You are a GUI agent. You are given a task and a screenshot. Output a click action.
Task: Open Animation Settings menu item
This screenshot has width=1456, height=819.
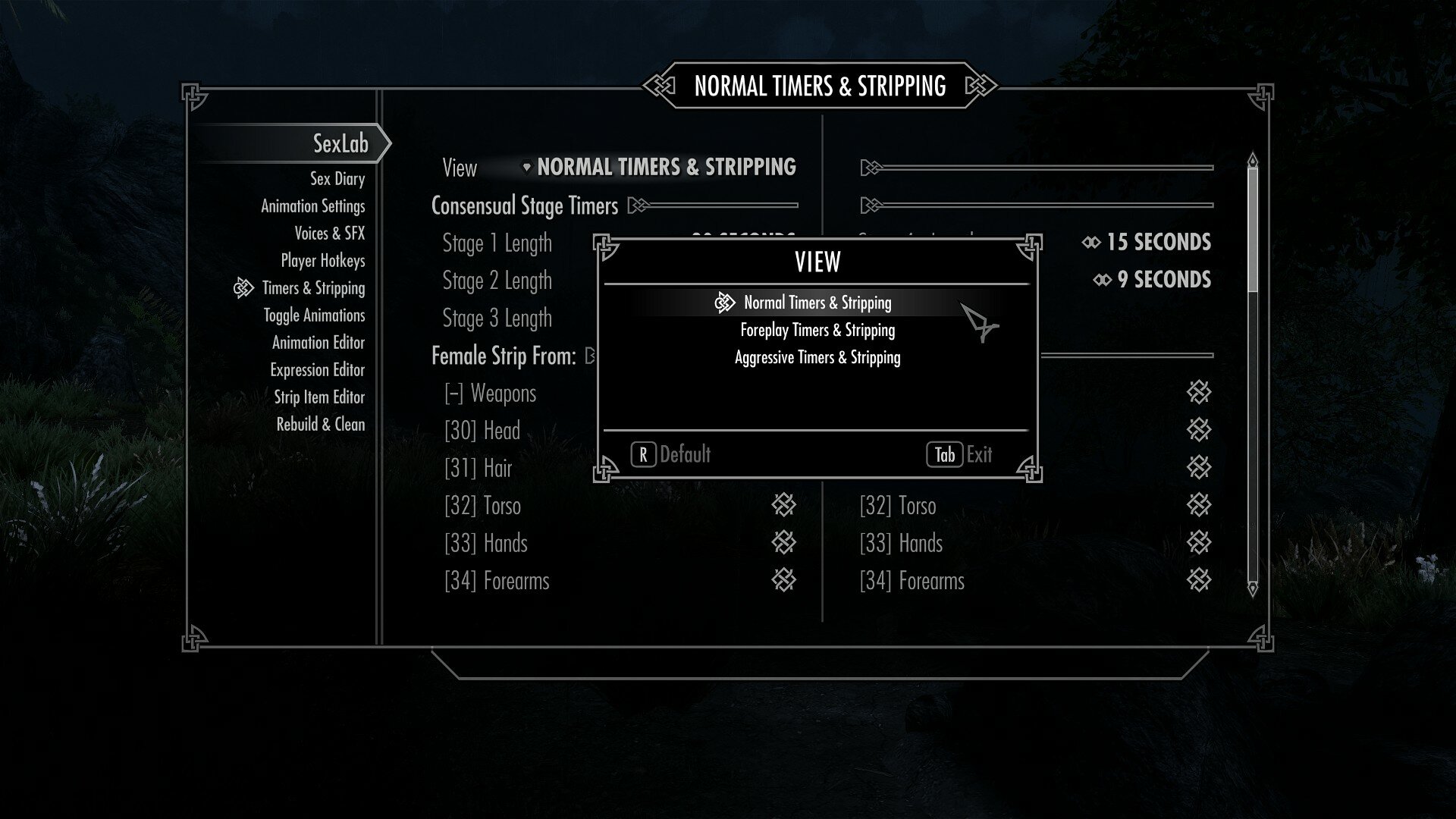311,205
